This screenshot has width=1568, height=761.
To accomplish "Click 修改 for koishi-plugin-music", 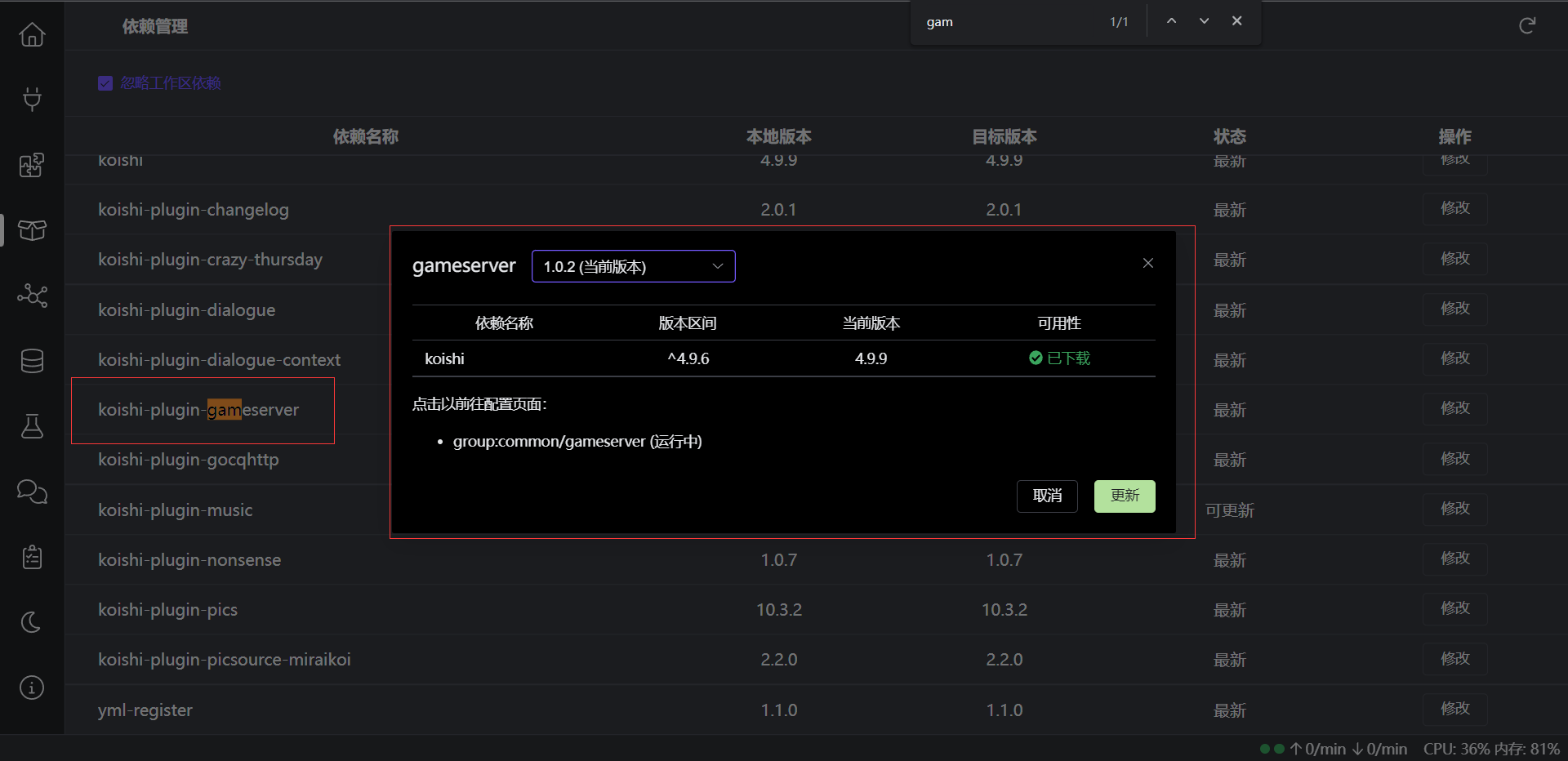I will coord(1454,509).
